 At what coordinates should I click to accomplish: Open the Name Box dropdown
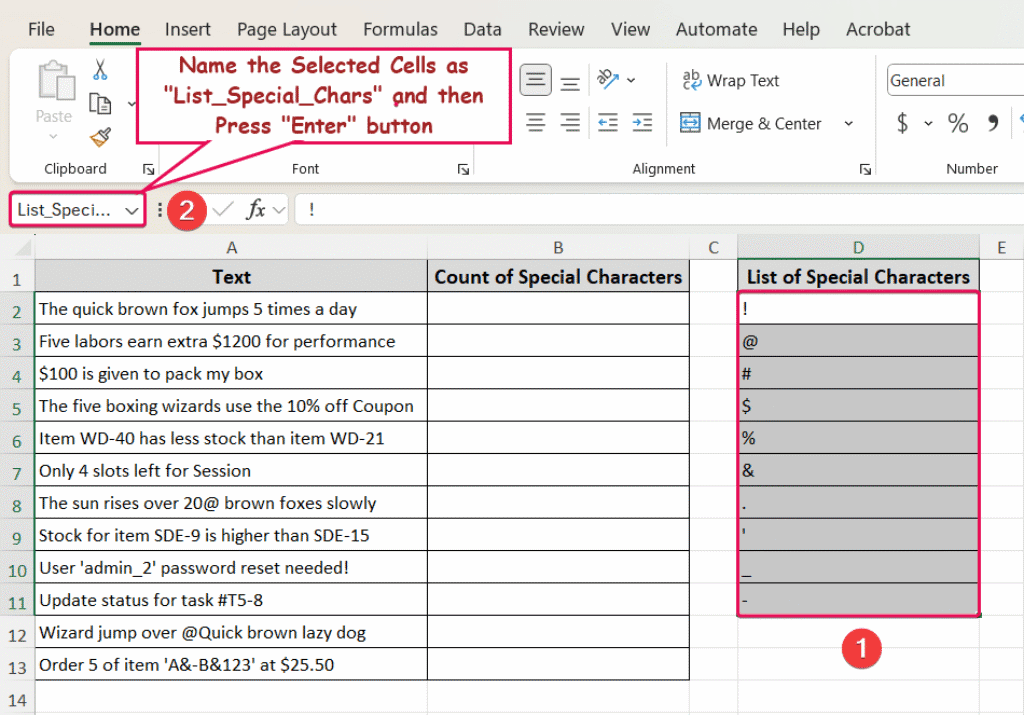coord(131,210)
